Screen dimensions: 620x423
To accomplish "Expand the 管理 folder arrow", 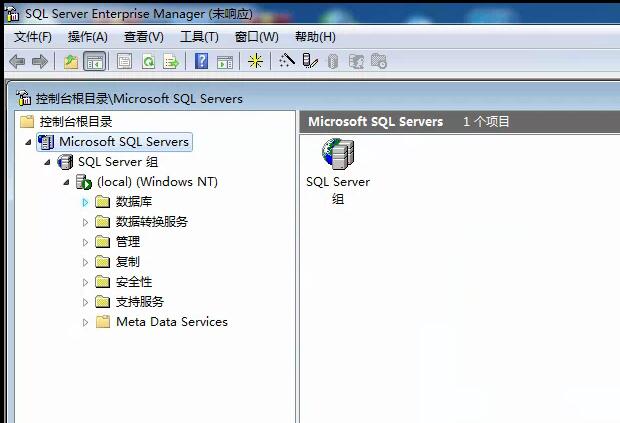I will (x=85, y=242).
